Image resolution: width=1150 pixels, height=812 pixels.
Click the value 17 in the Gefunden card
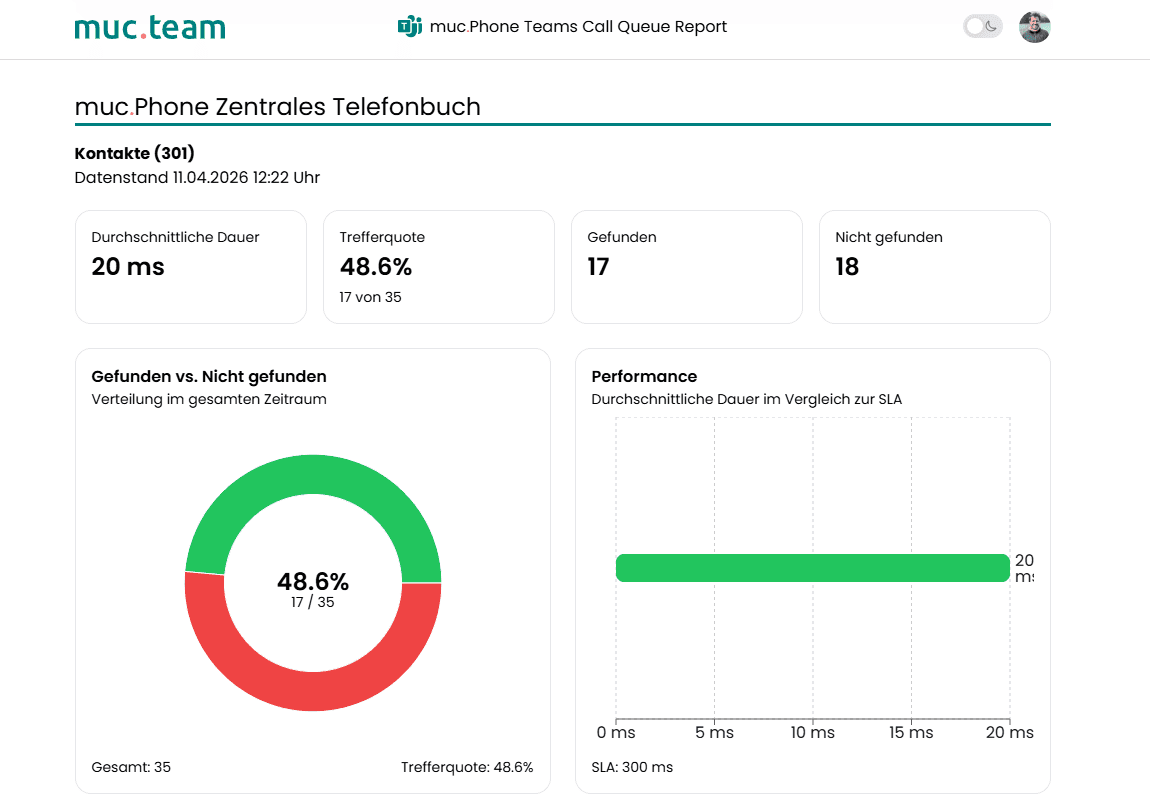coord(598,266)
